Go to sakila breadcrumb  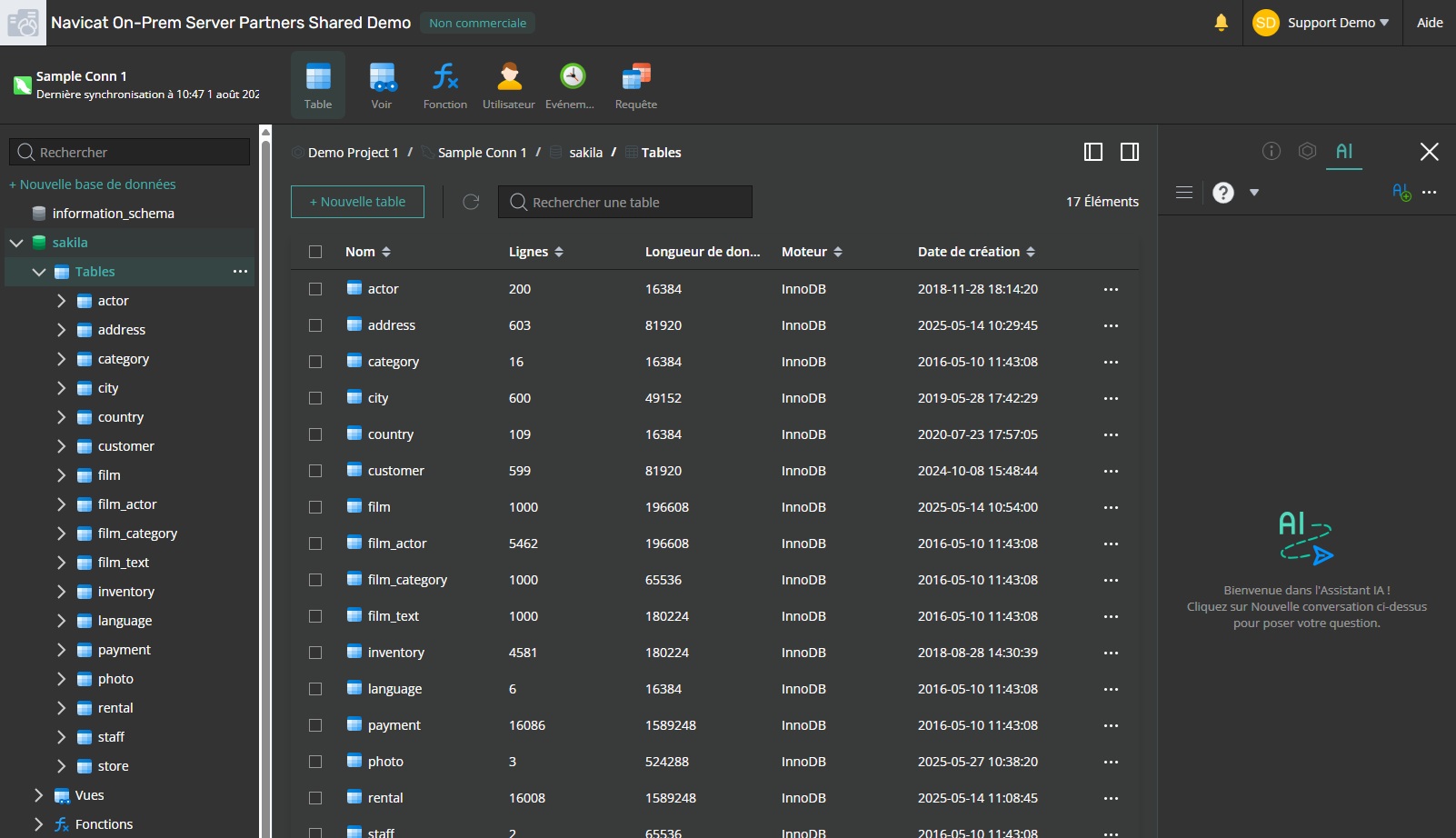point(586,153)
